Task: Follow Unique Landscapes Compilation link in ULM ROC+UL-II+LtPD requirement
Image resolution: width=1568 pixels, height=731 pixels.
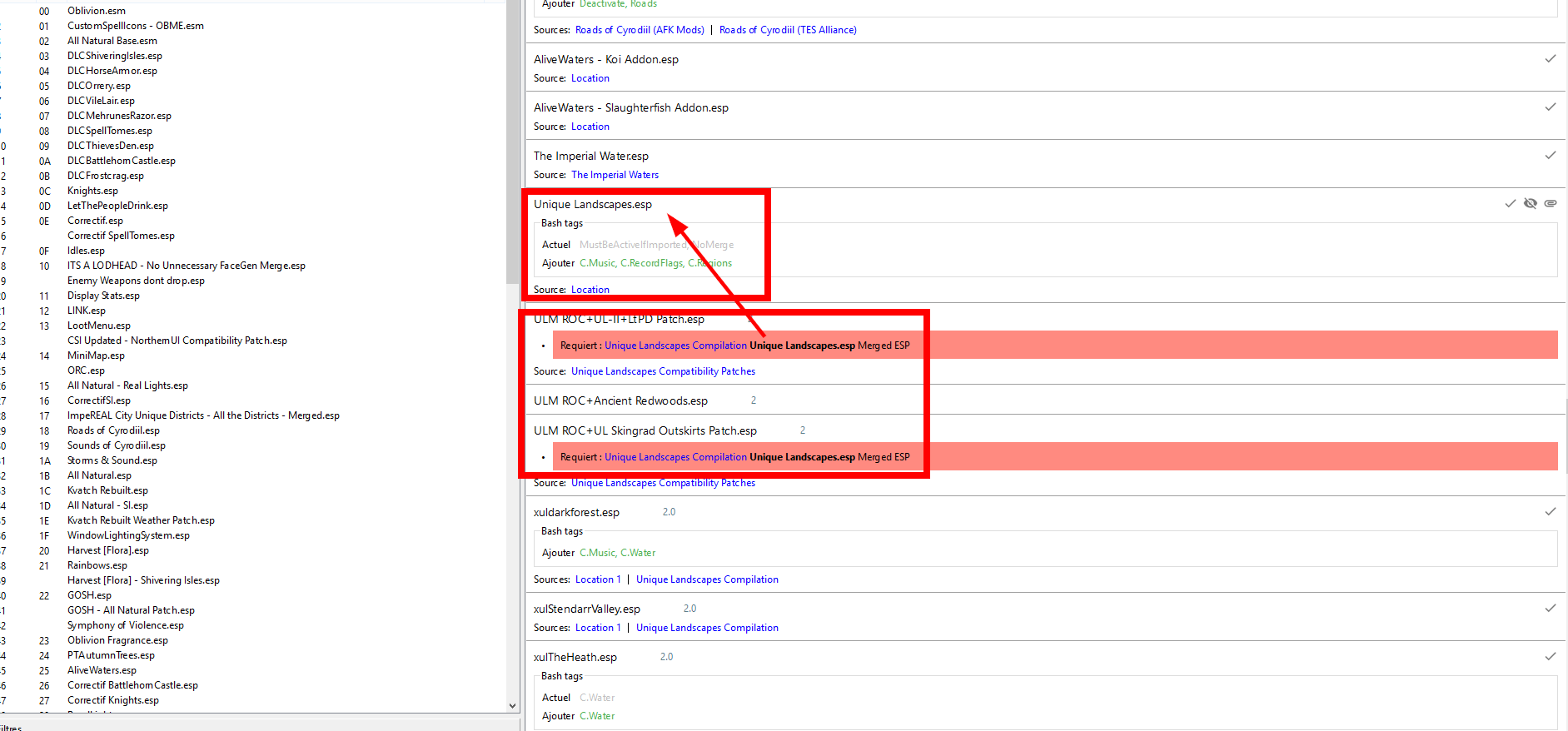Action: [x=675, y=346]
